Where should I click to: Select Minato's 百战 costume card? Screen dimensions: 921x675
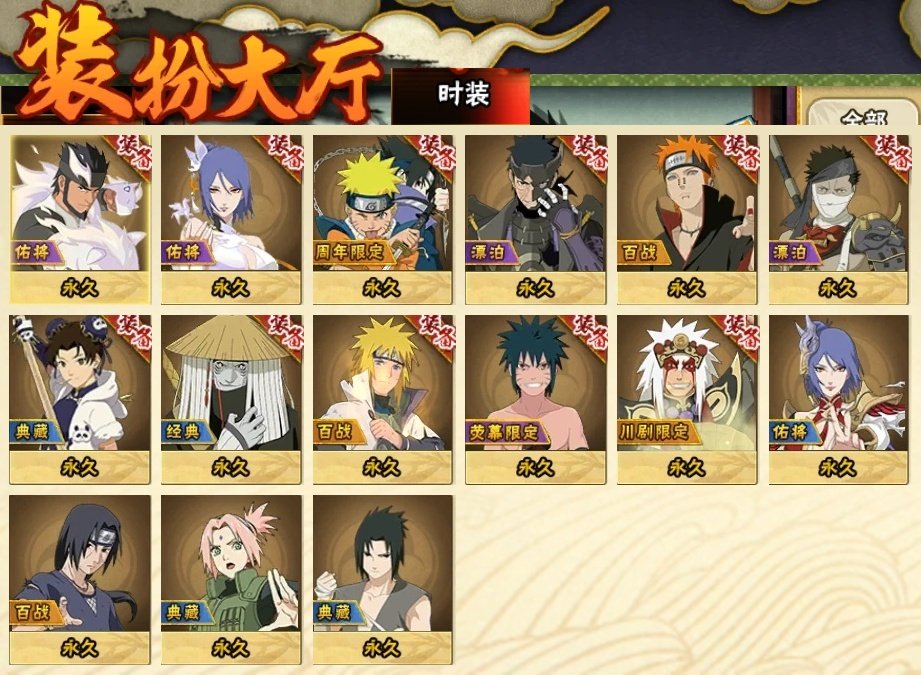383,399
